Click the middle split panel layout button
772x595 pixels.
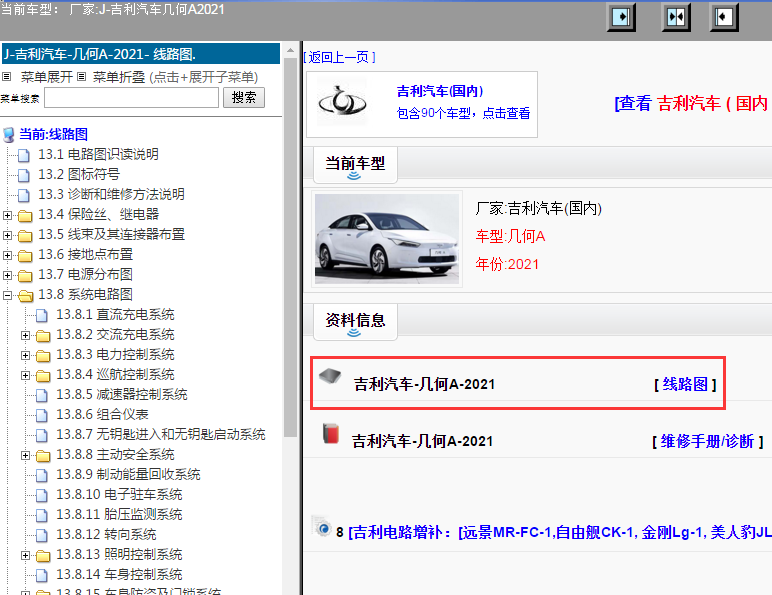tap(676, 17)
